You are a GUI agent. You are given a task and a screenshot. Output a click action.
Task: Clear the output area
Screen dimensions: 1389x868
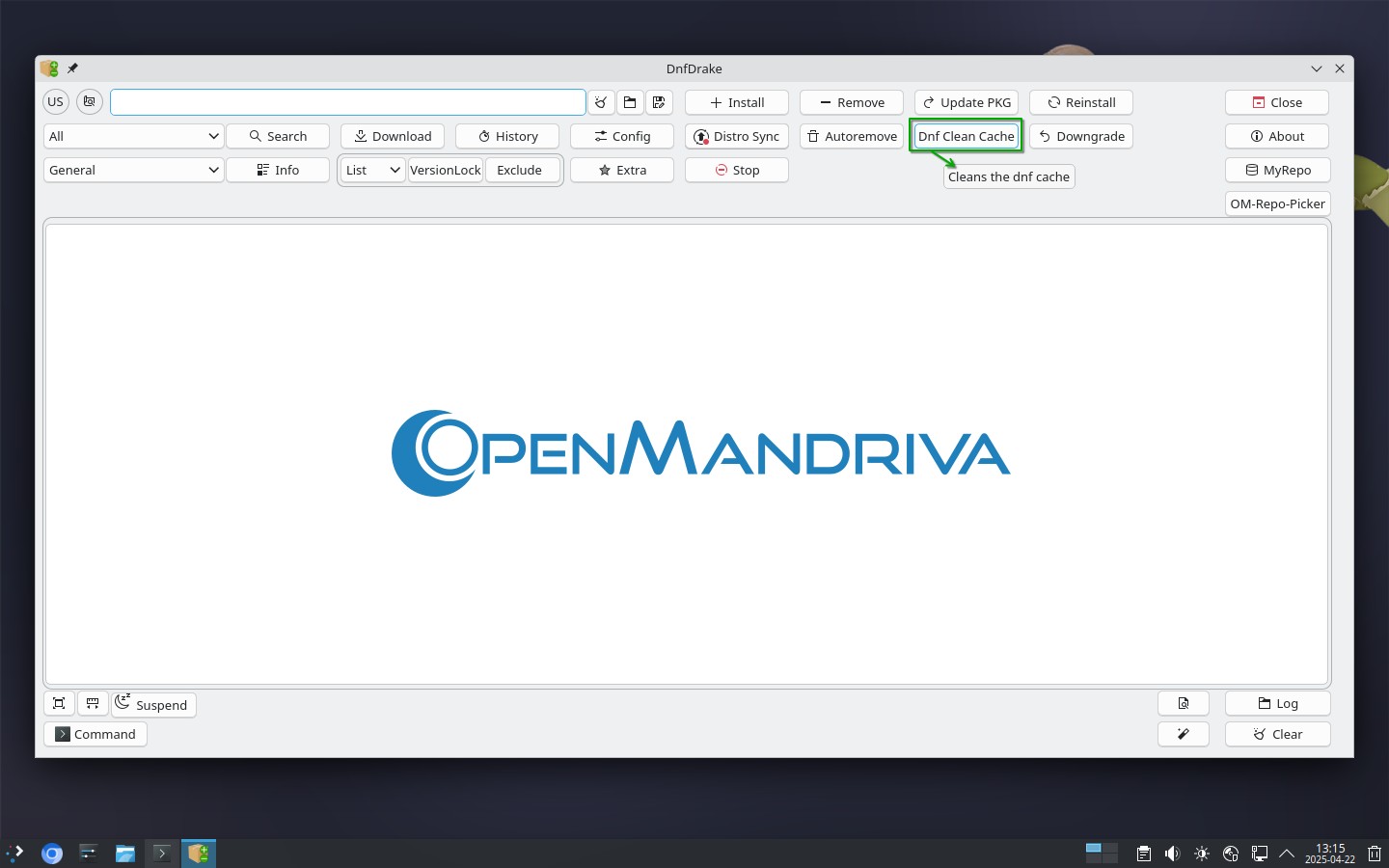point(1278,734)
